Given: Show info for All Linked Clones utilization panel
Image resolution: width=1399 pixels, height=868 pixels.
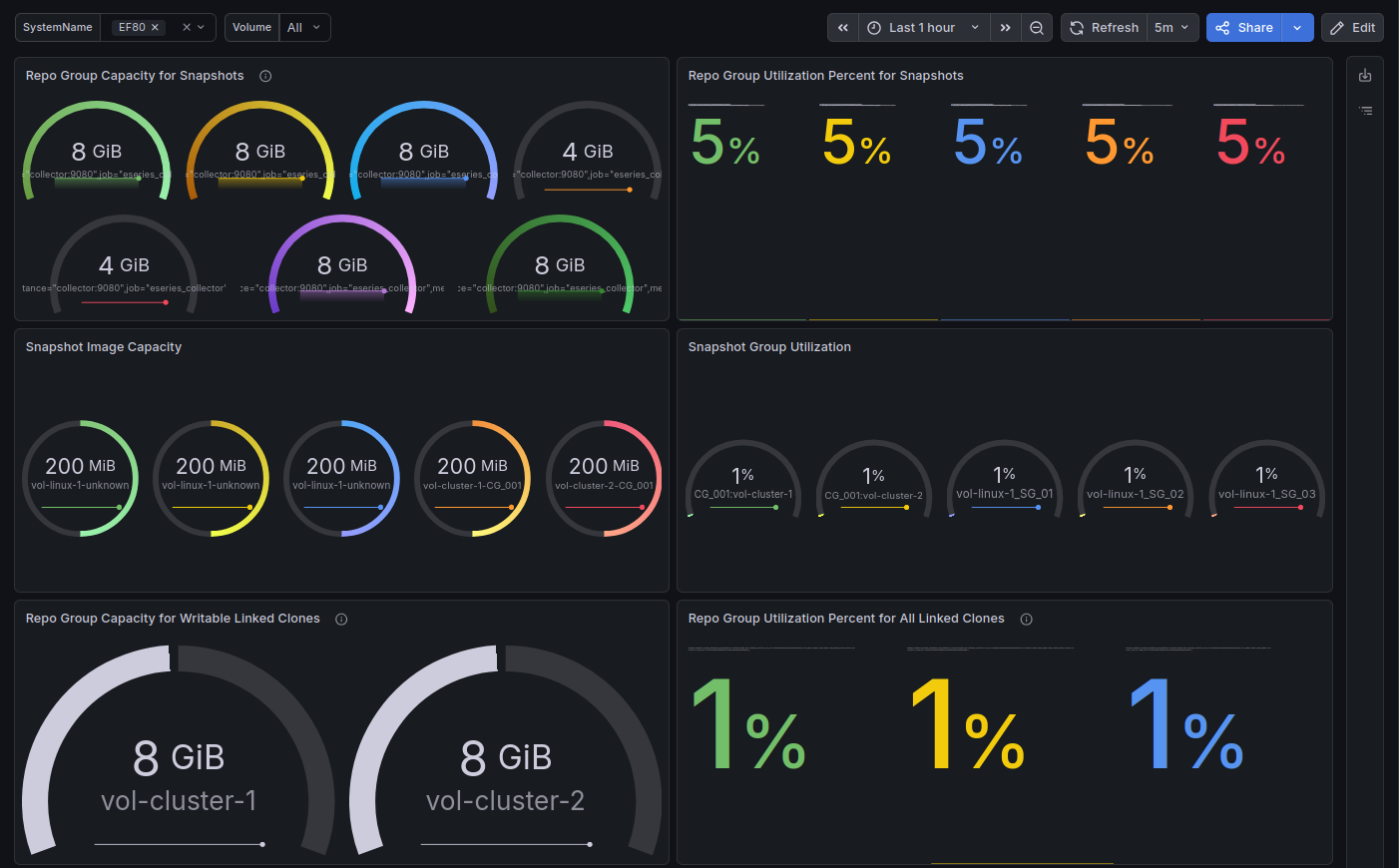Looking at the screenshot, I should (1026, 620).
